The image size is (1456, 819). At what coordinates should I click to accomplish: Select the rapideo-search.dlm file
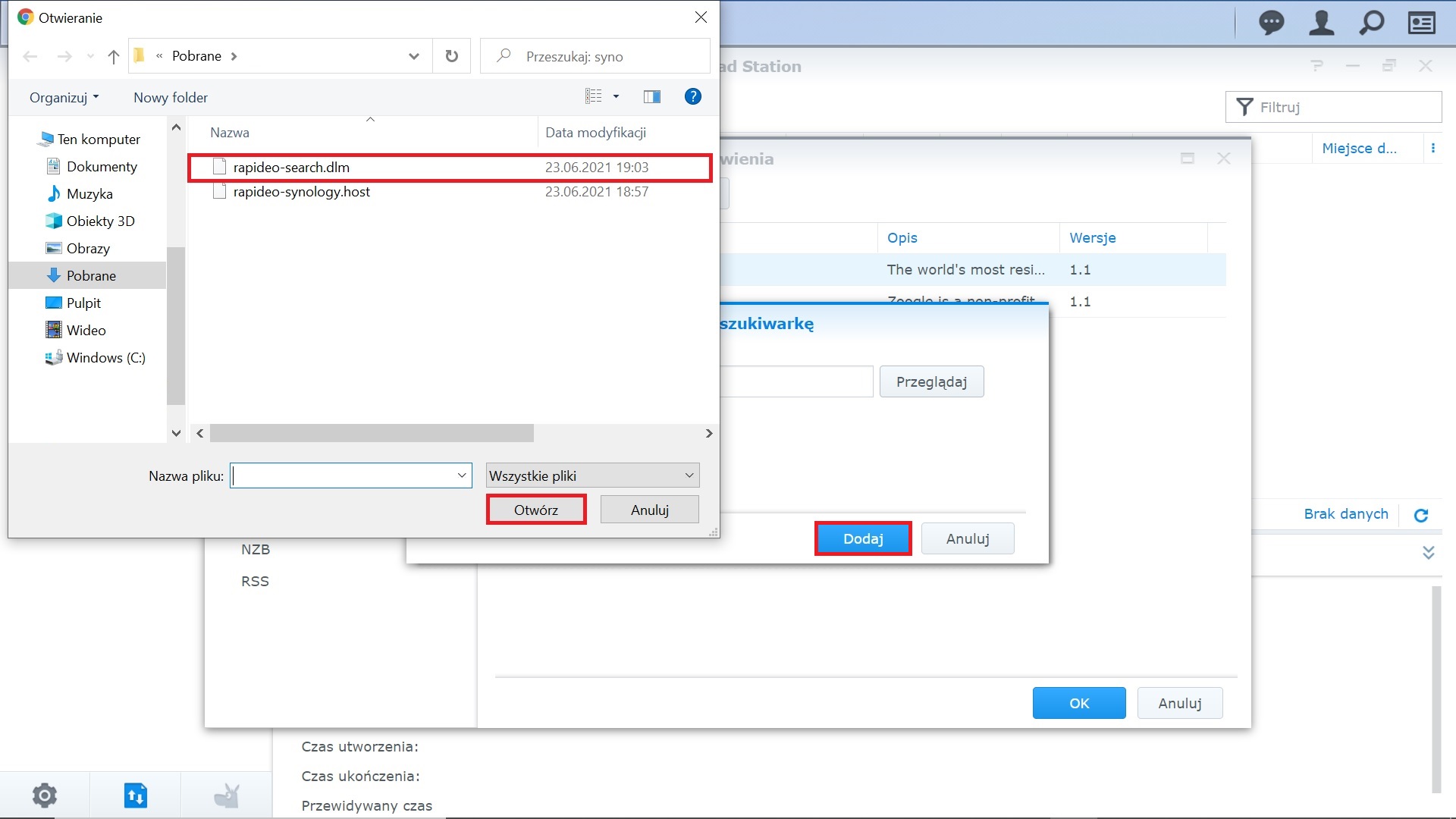click(x=450, y=167)
